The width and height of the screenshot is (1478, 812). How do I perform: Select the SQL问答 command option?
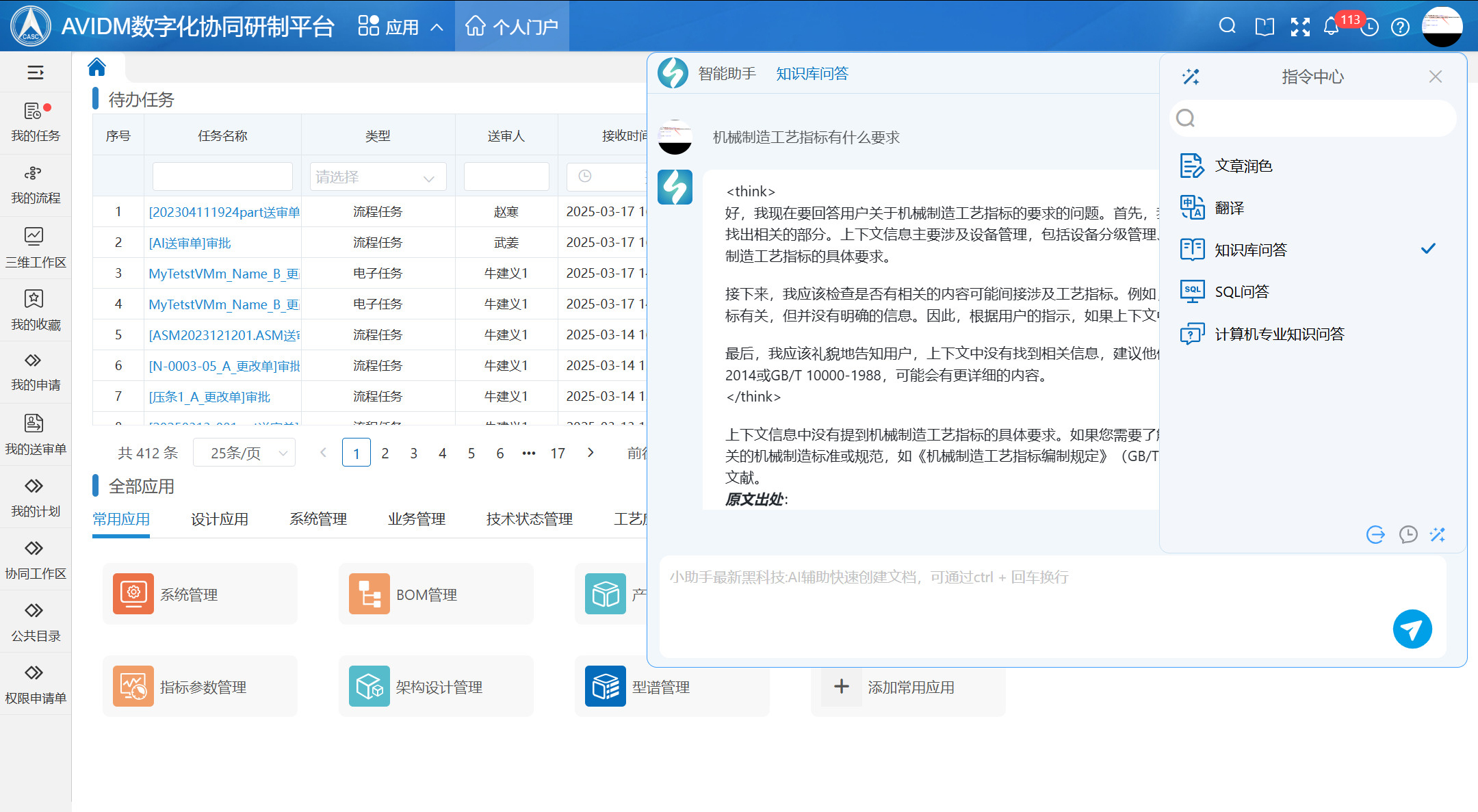tap(1241, 291)
